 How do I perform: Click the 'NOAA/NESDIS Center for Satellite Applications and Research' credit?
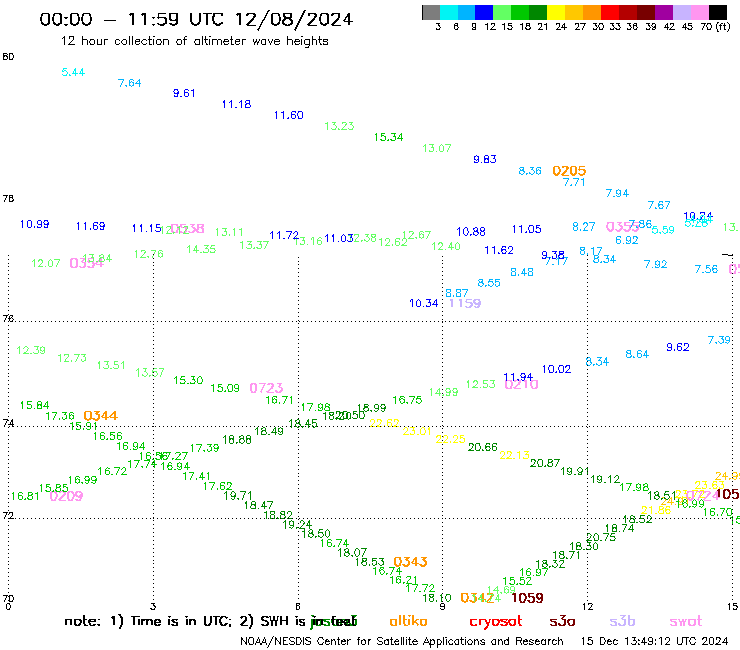(x=402, y=641)
